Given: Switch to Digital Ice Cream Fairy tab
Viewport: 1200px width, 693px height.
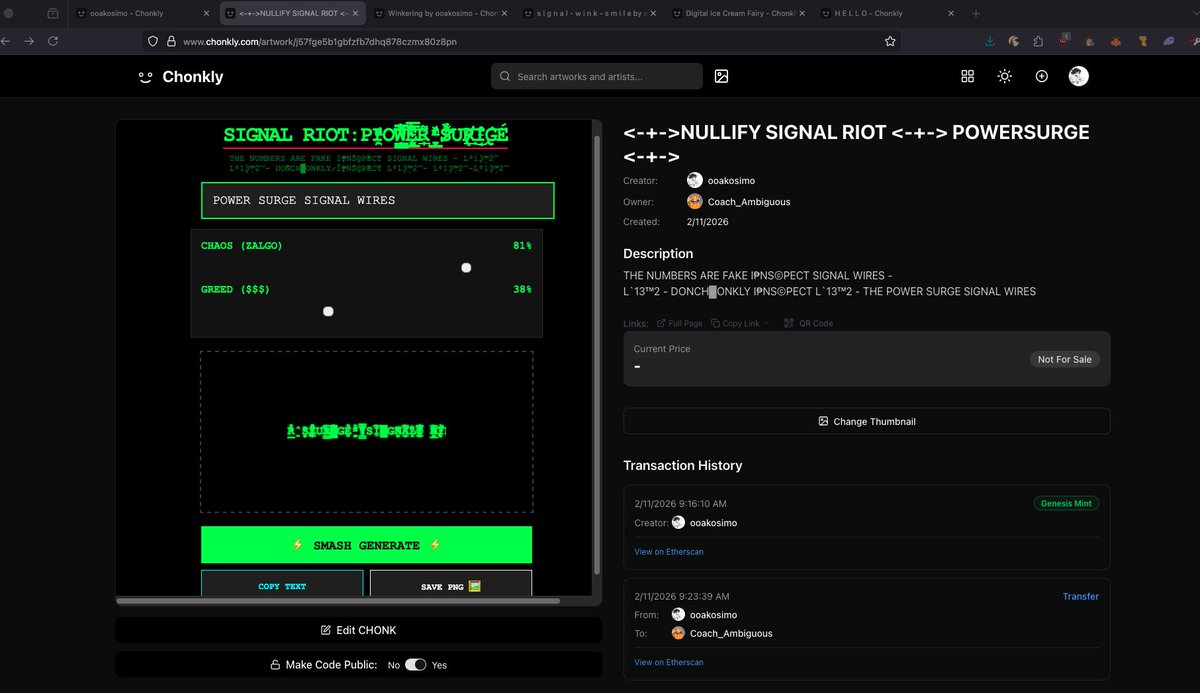Looking at the screenshot, I should [x=736, y=14].
